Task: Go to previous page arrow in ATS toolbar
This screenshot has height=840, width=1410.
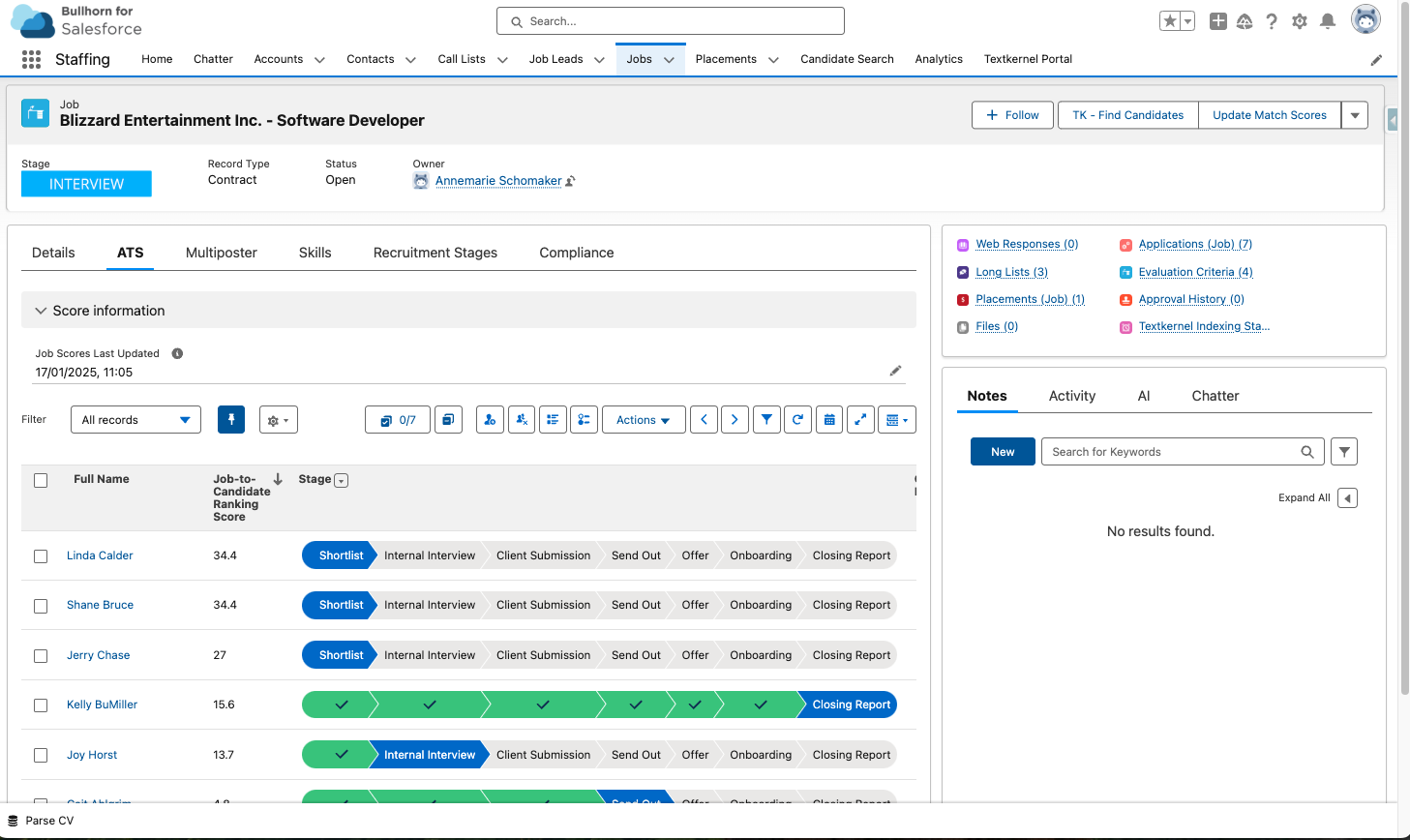Action: coord(704,420)
